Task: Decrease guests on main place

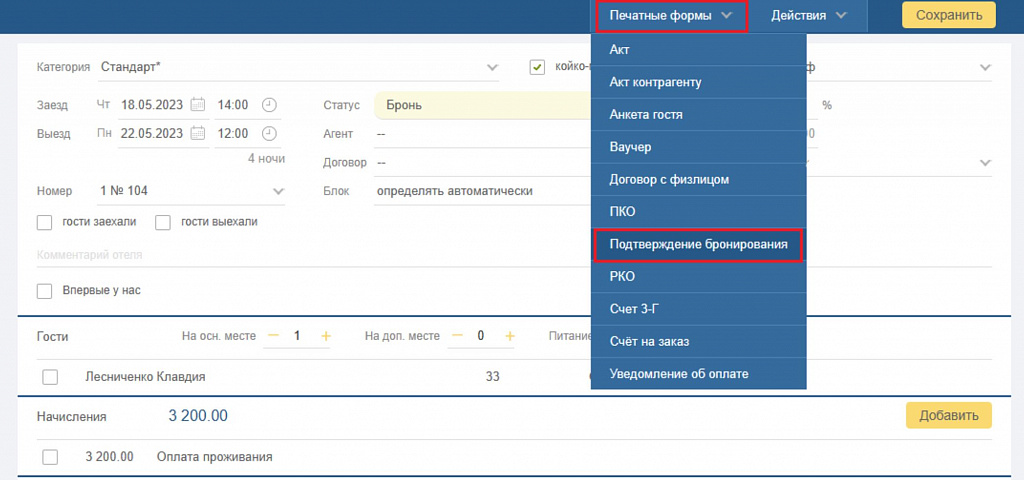Action: click(274, 336)
